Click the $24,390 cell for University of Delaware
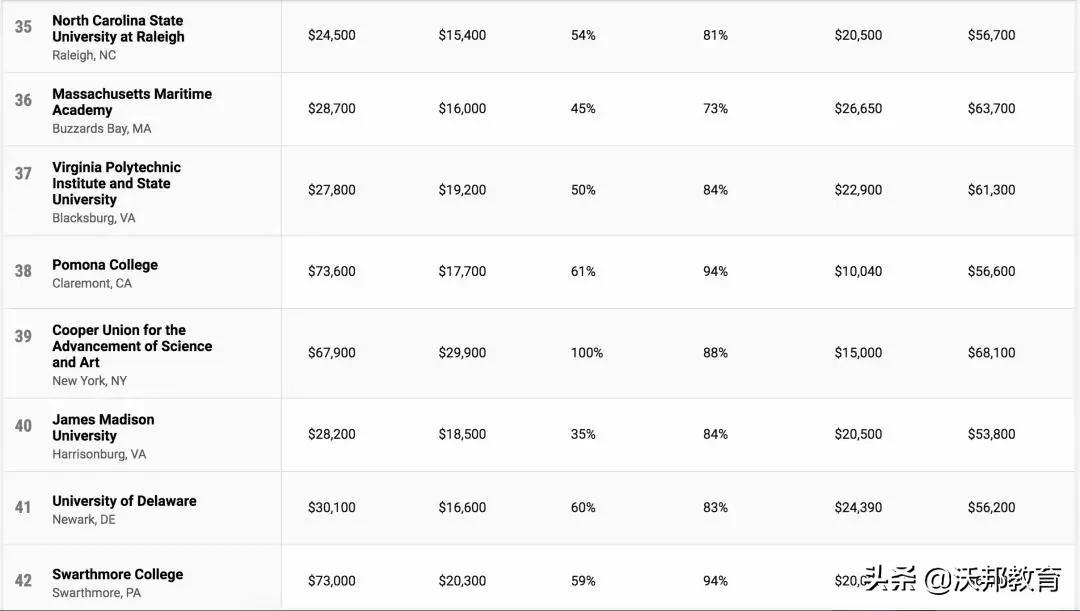Screen dimensions: 1080x611 click(x=858, y=507)
